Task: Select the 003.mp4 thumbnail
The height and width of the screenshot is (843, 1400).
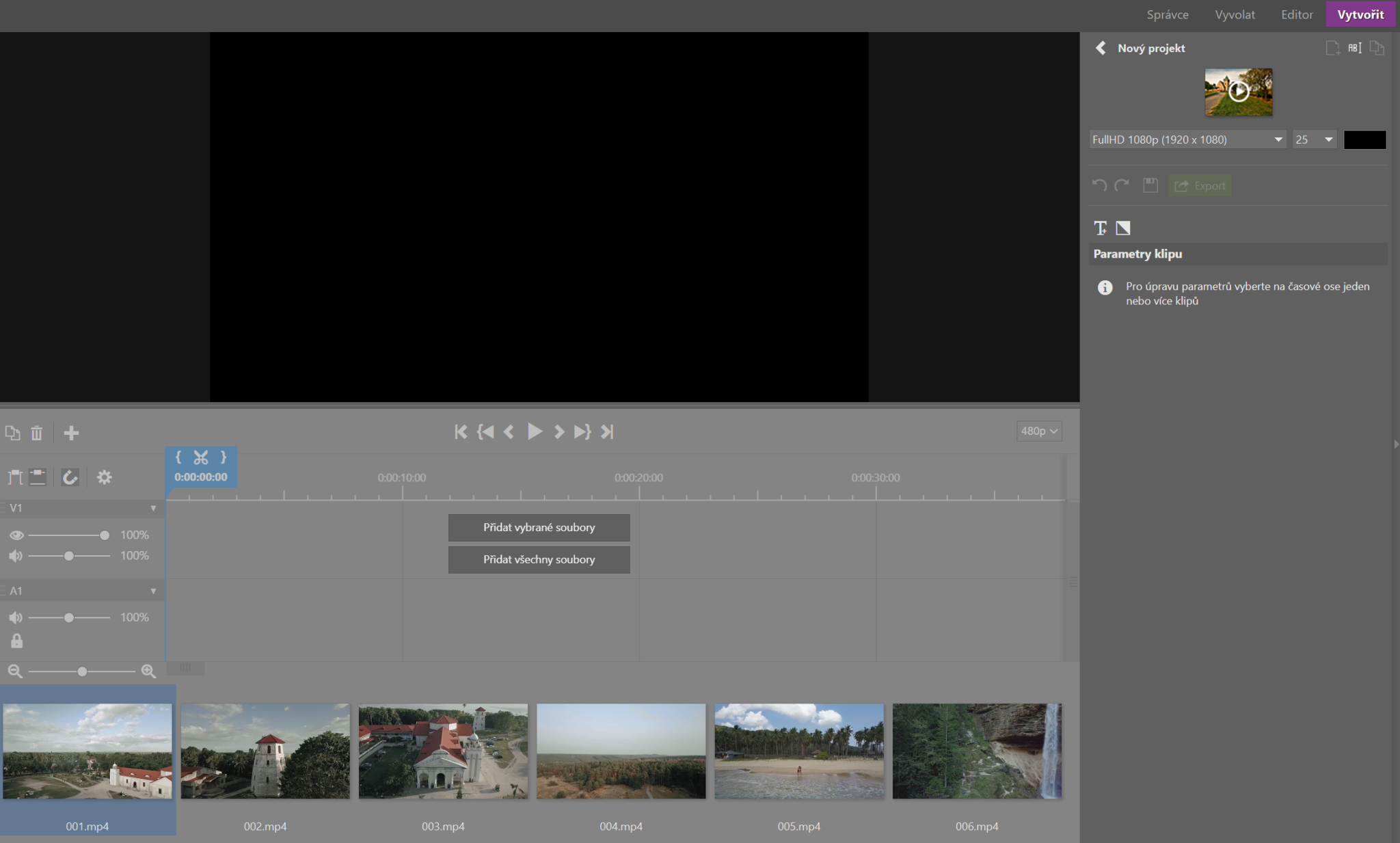Action: coord(443,751)
